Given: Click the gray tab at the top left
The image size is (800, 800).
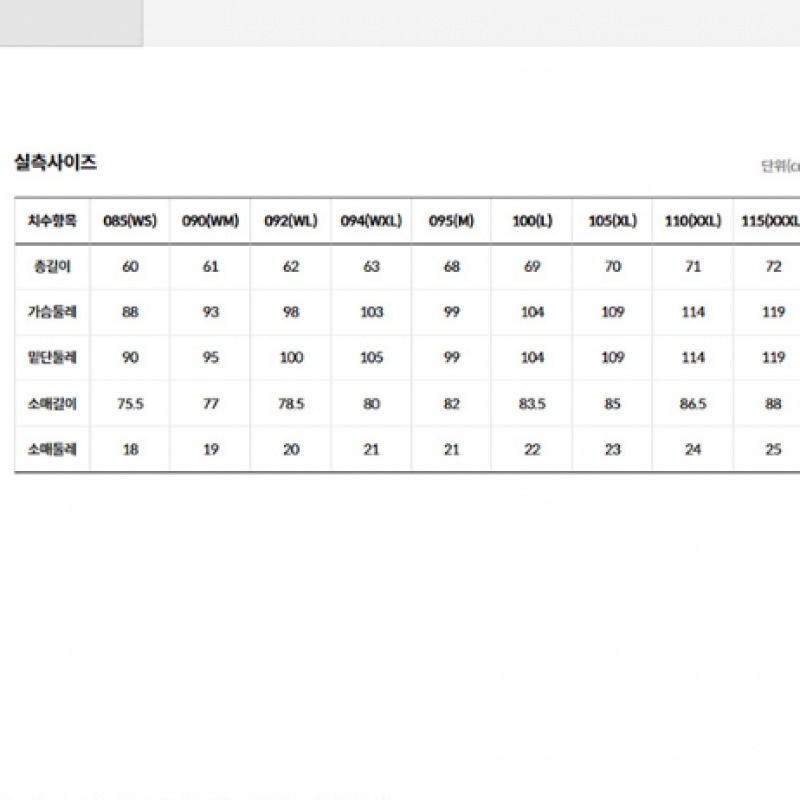Looking at the screenshot, I should point(70,22).
